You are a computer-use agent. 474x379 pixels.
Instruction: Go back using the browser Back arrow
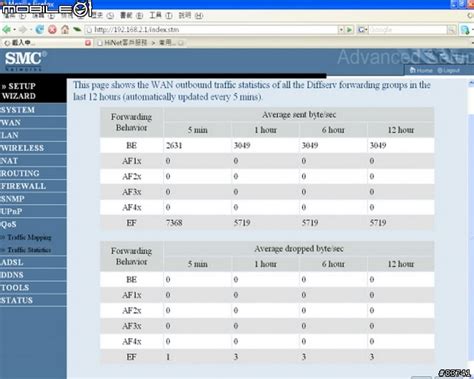coord(6,30)
